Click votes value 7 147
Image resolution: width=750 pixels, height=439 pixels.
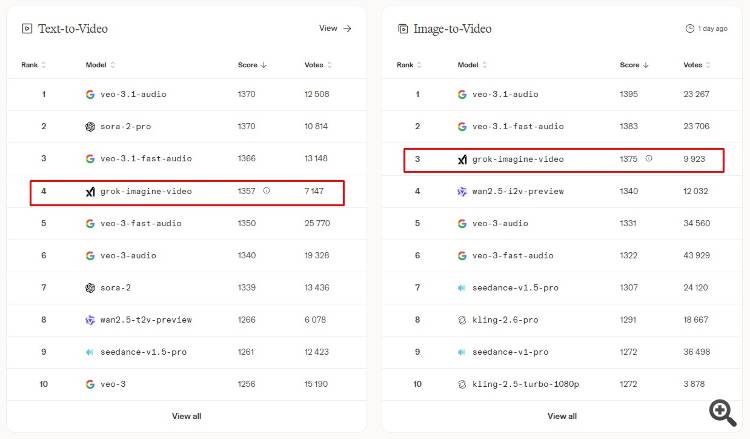point(314,191)
